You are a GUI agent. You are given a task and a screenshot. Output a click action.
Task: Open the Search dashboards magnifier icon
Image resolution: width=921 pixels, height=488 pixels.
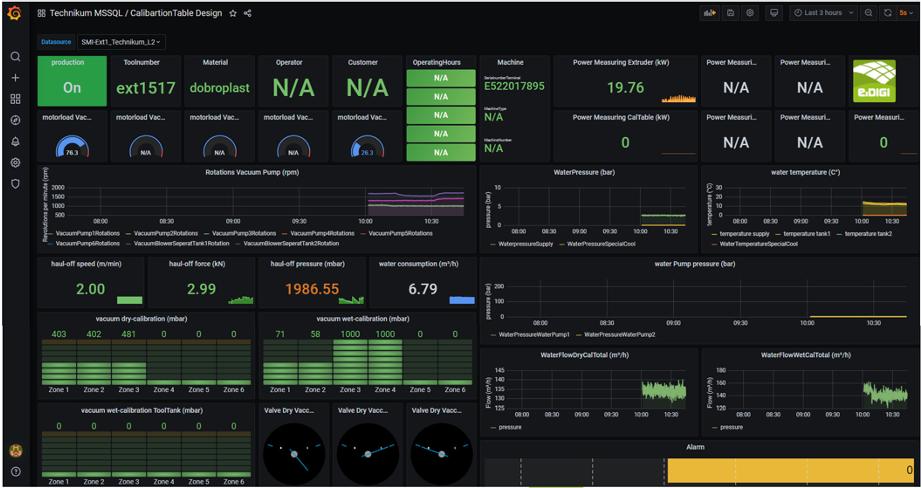[x=15, y=57]
